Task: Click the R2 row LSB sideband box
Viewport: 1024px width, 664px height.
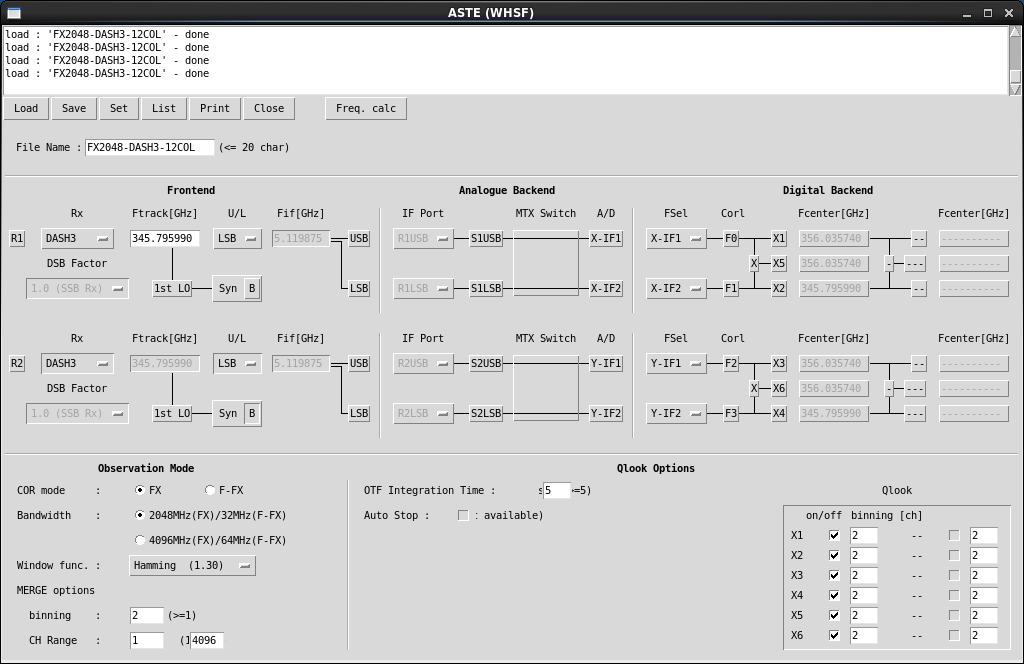Action: click(x=359, y=413)
